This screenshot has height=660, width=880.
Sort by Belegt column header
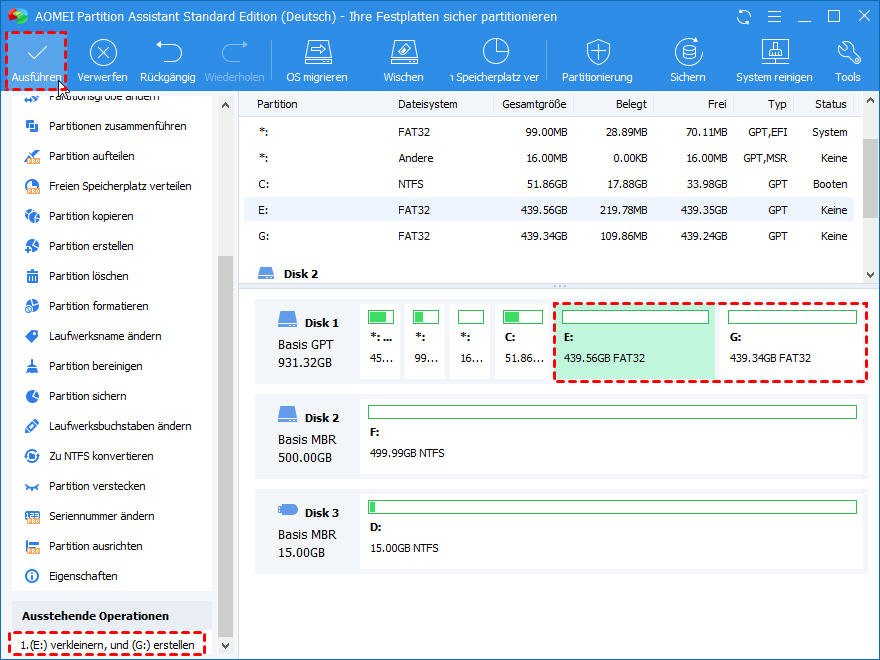[x=631, y=104]
